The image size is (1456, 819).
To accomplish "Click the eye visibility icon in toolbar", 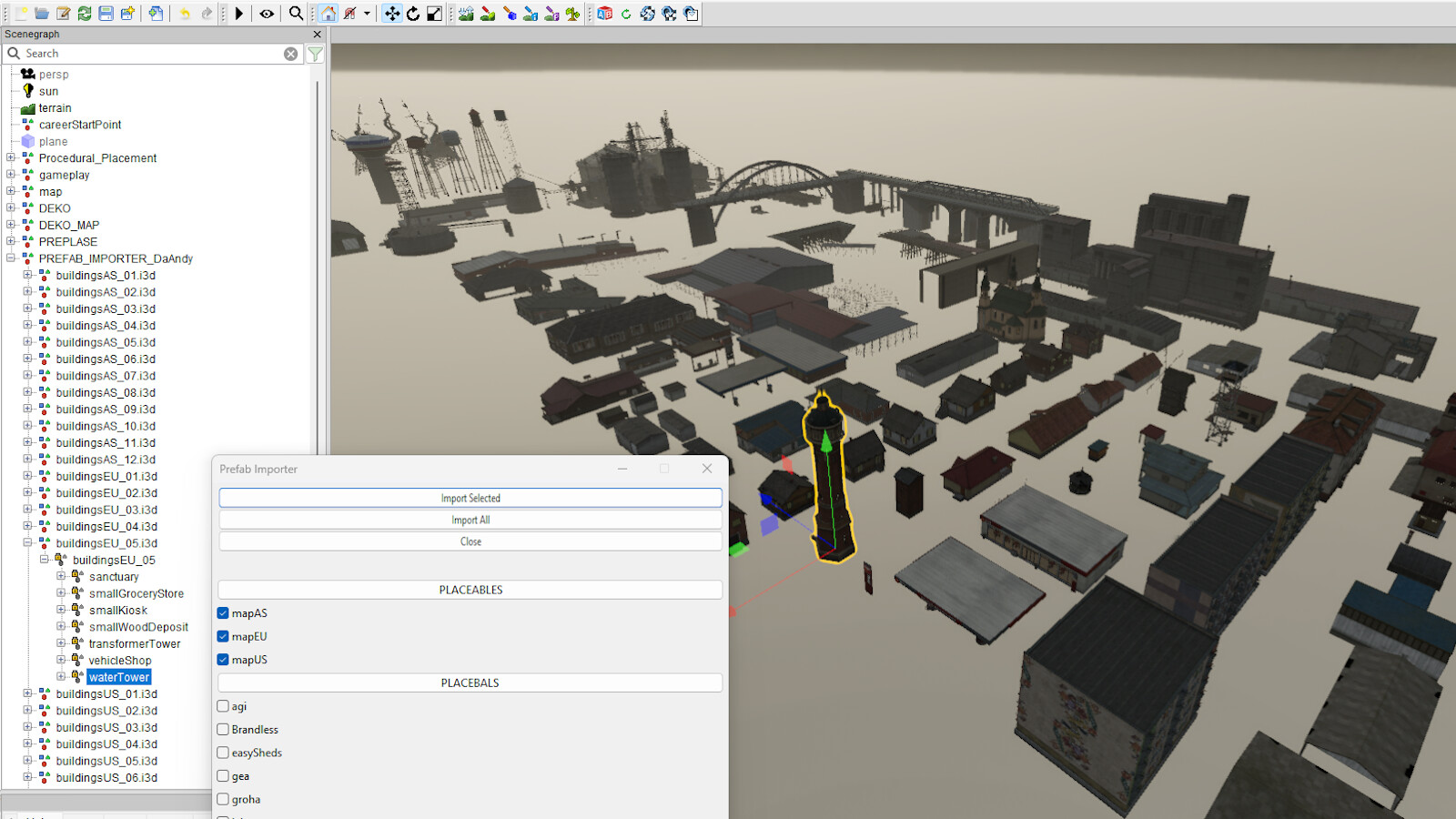I will [267, 14].
